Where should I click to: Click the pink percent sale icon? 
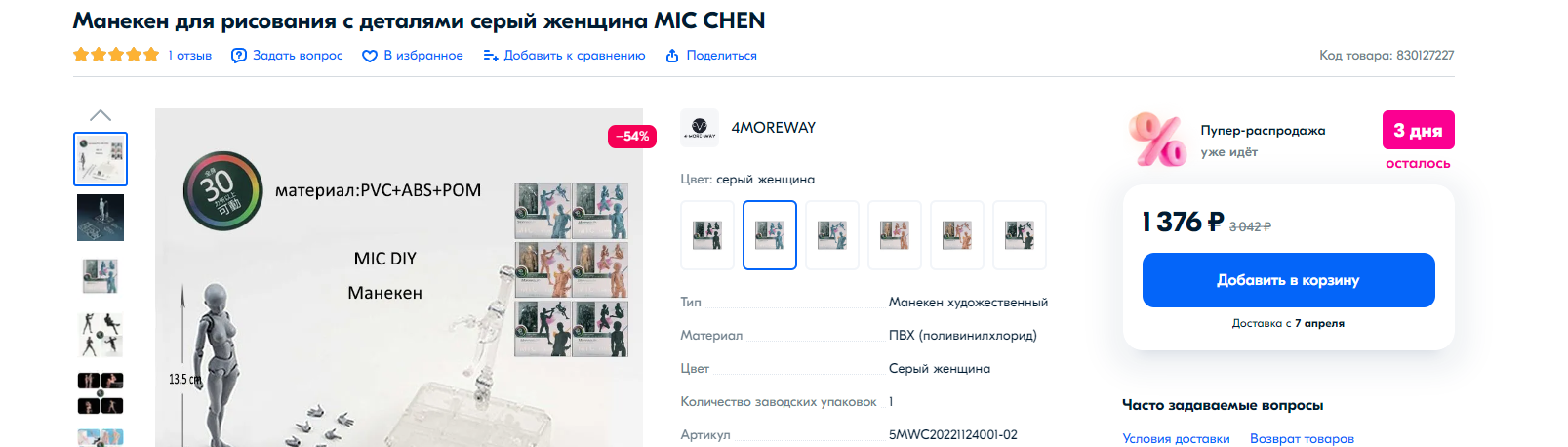1157,140
